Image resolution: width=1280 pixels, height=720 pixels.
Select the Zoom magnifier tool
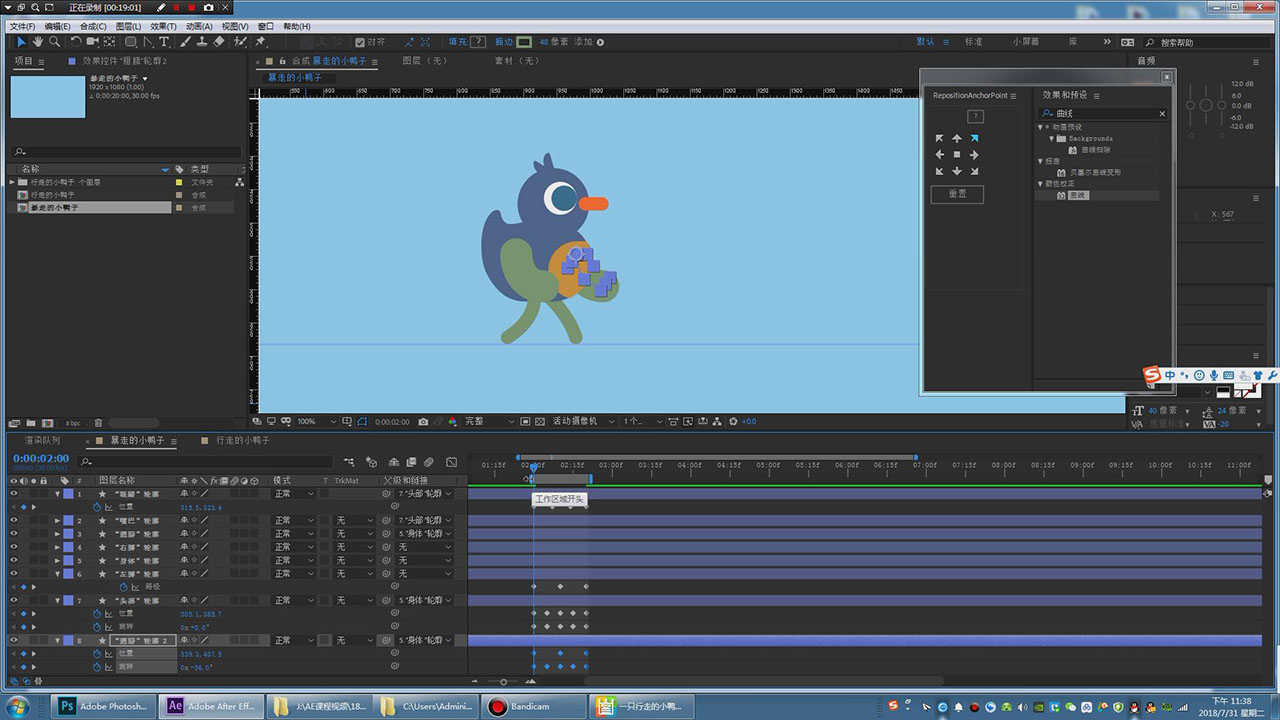pyautogui.click(x=55, y=42)
